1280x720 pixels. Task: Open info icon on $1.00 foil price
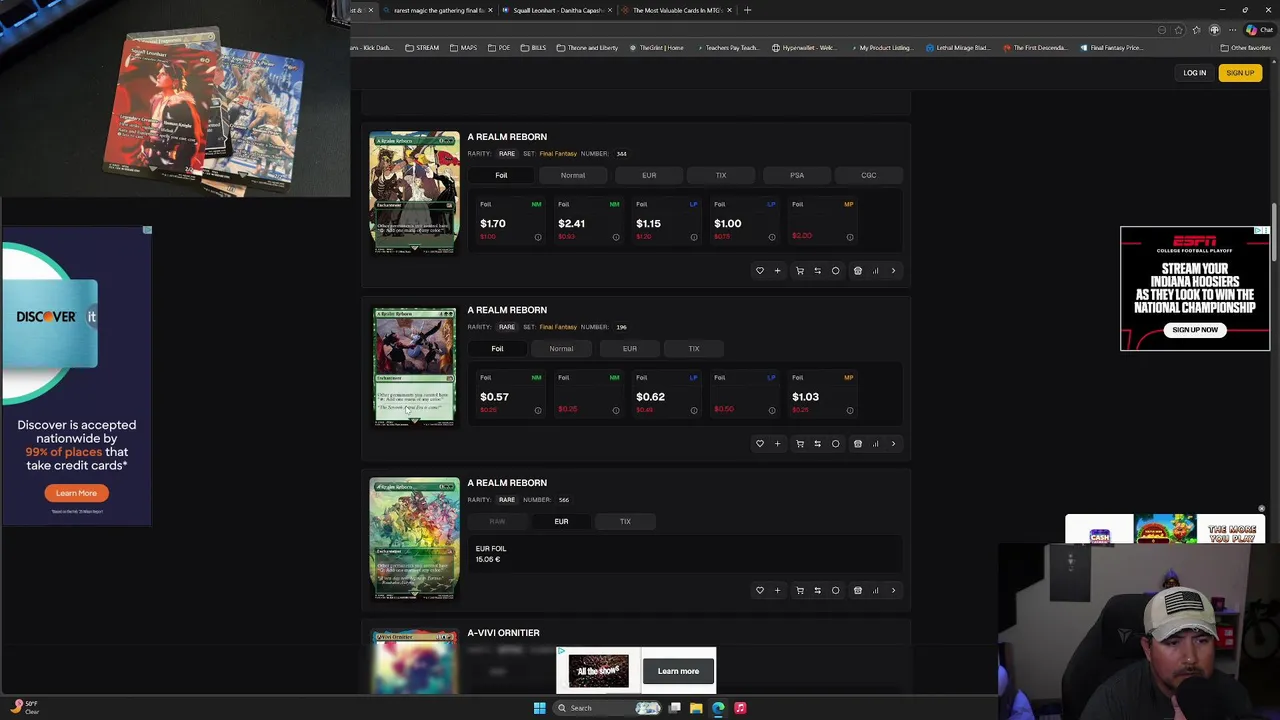click(772, 237)
